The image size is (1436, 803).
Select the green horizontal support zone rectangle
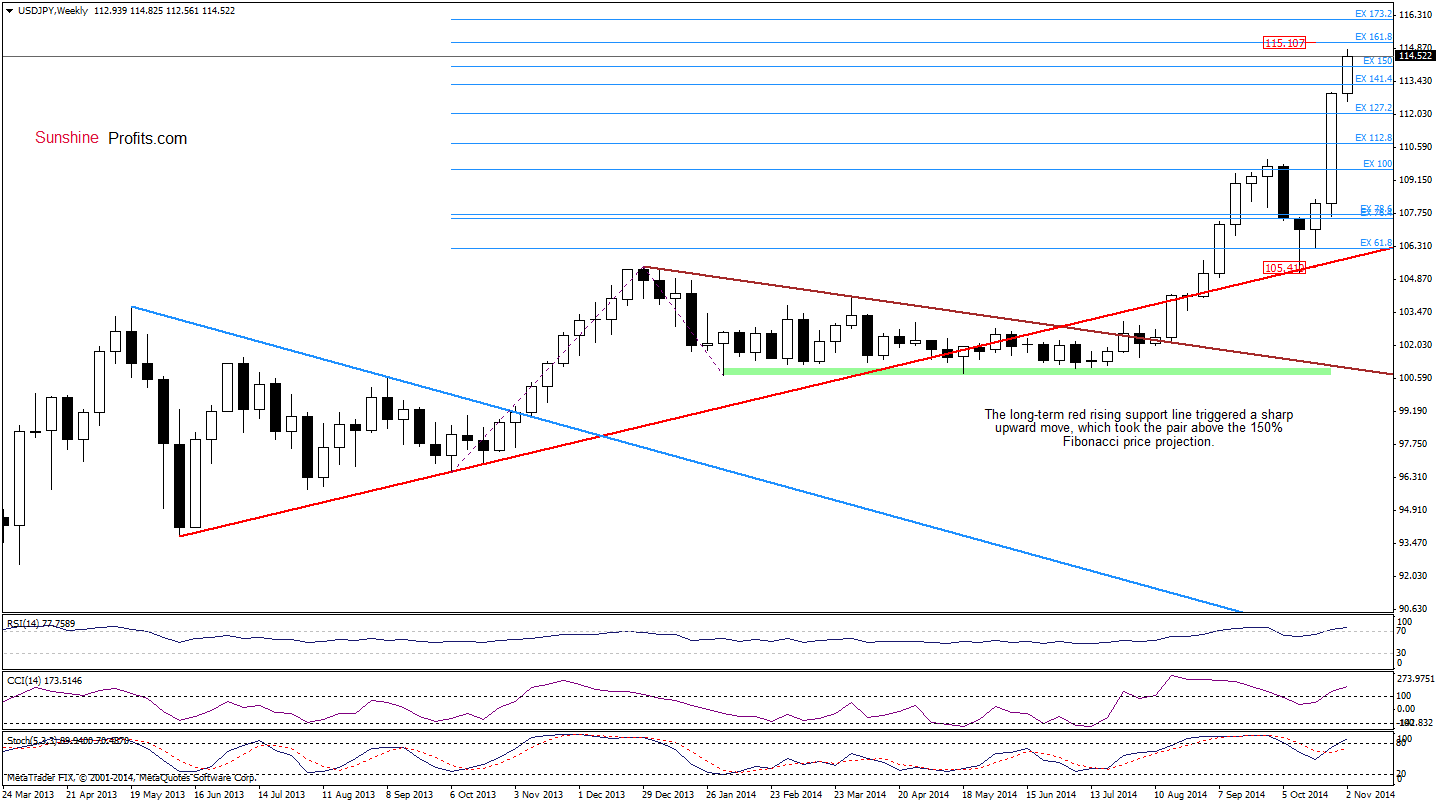click(1027, 371)
